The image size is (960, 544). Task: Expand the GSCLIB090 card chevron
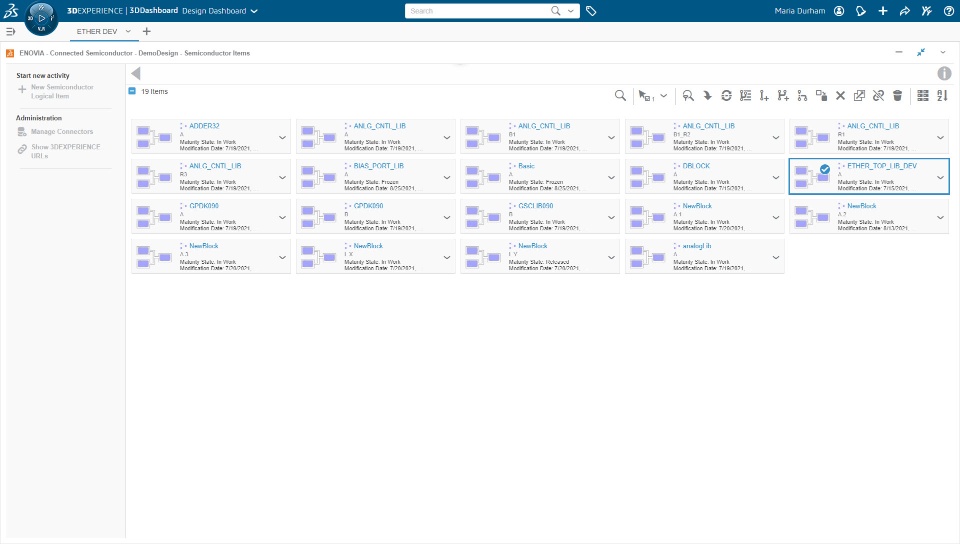[611, 218]
